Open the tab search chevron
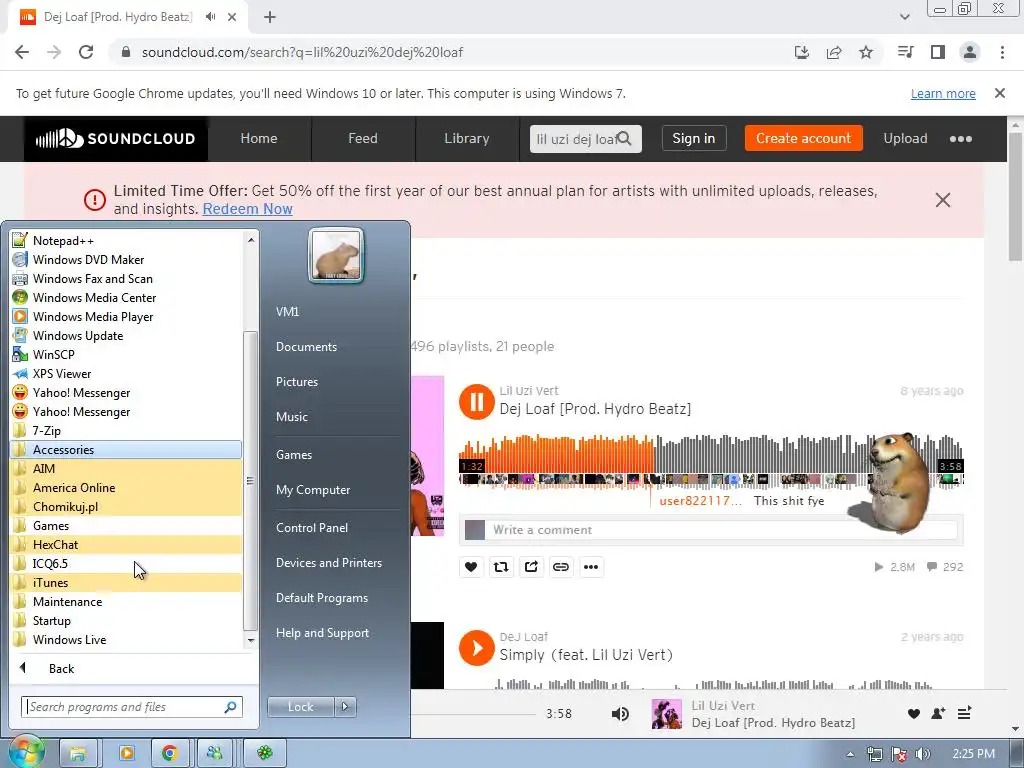1024x768 pixels. (904, 17)
